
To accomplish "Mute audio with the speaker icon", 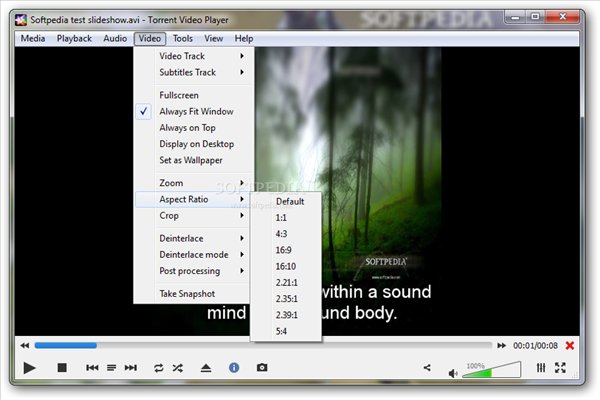I will tap(453, 373).
